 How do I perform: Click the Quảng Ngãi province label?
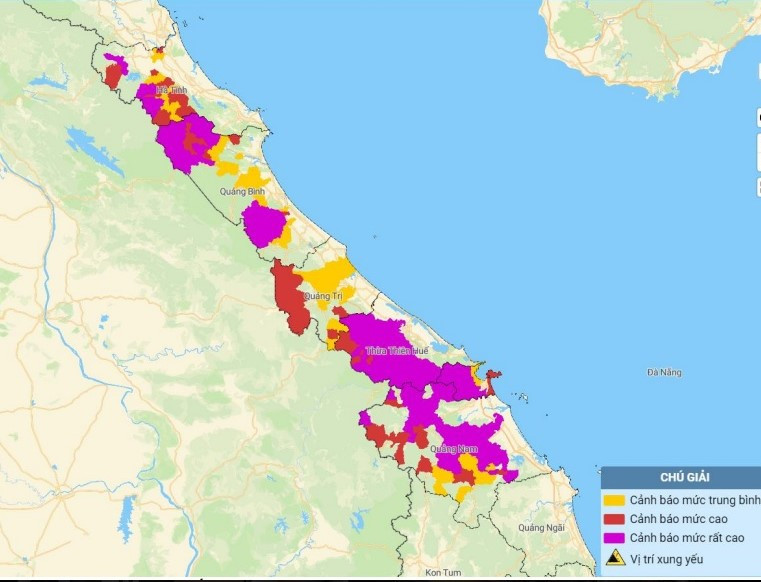[x=541, y=527]
